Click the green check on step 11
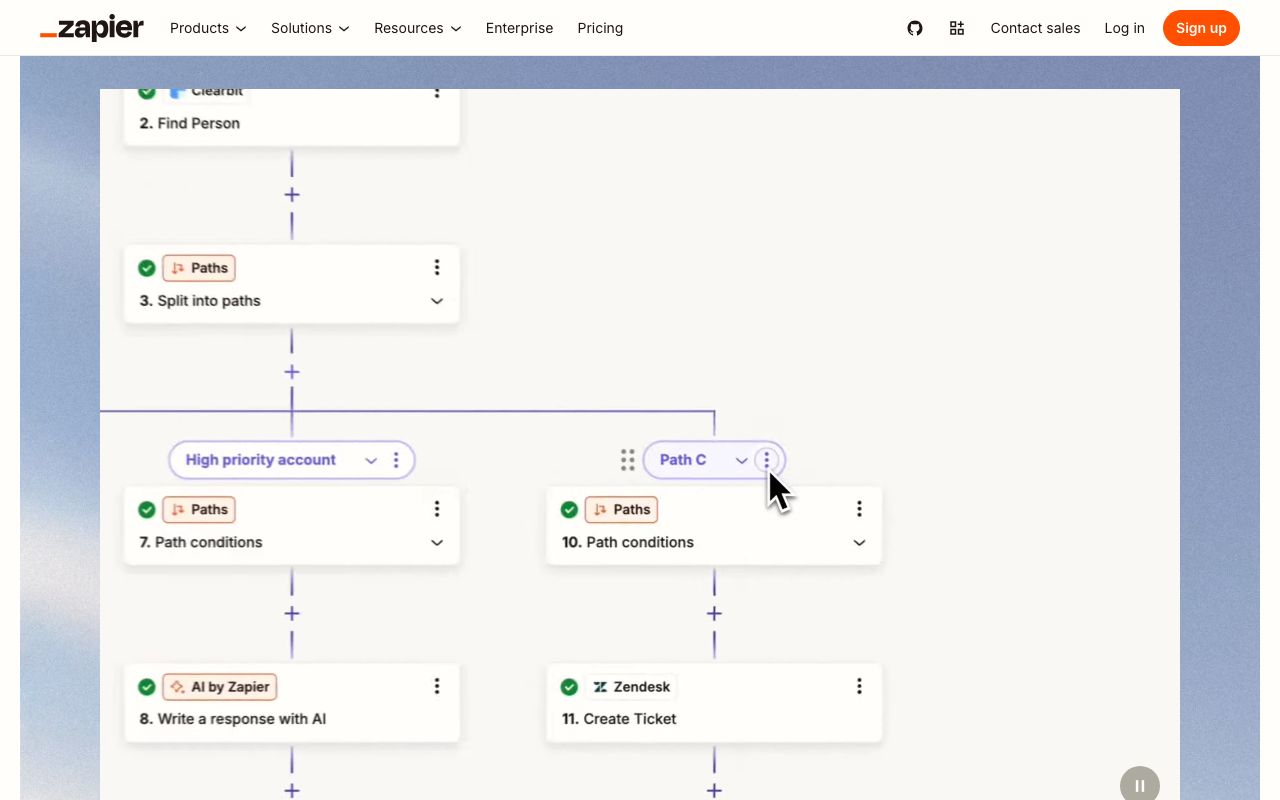Image resolution: width=1280 pixels, height=800 pixels. tap(569, 687)
